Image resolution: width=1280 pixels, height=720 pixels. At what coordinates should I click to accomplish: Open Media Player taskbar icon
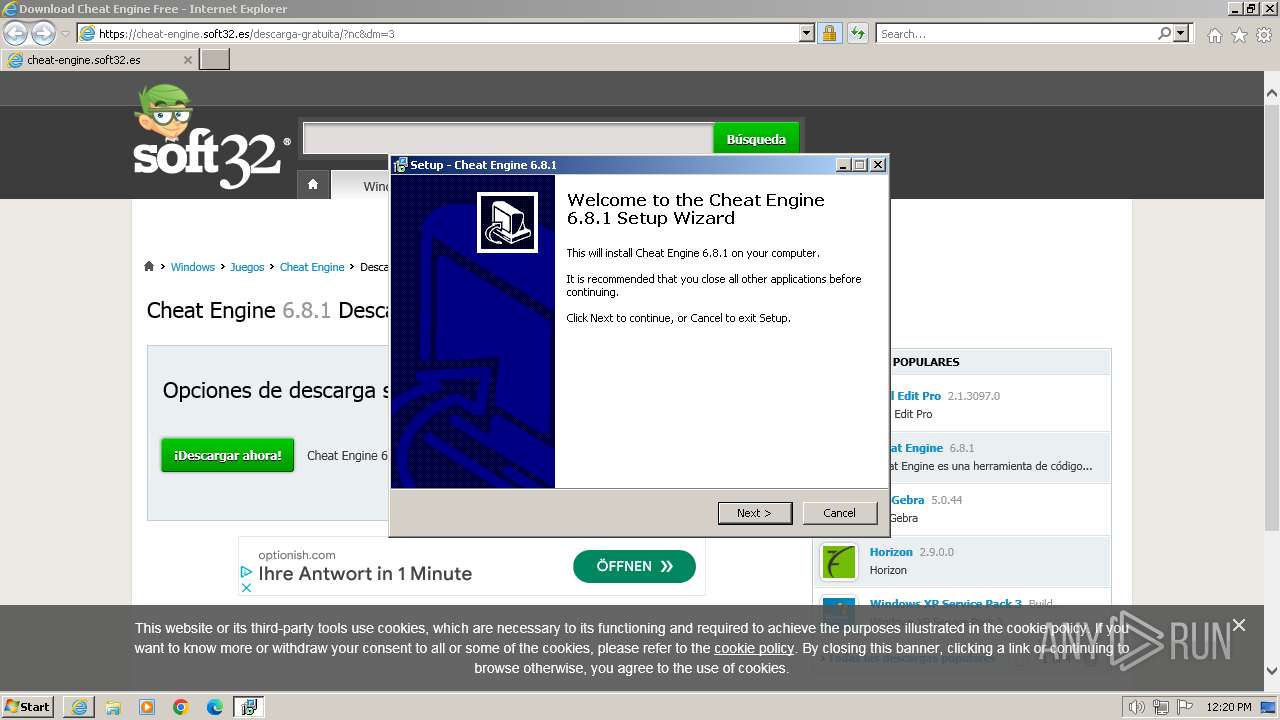(x=147, y=707)
